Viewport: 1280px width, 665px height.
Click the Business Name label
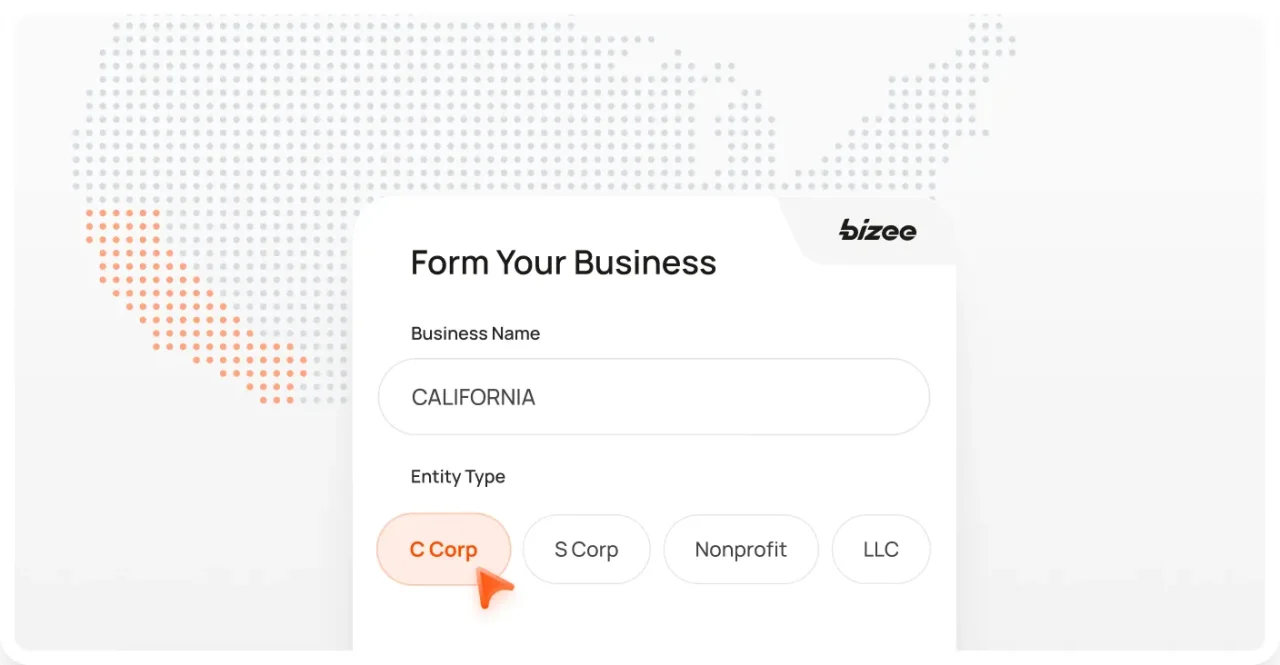[475, 333]
